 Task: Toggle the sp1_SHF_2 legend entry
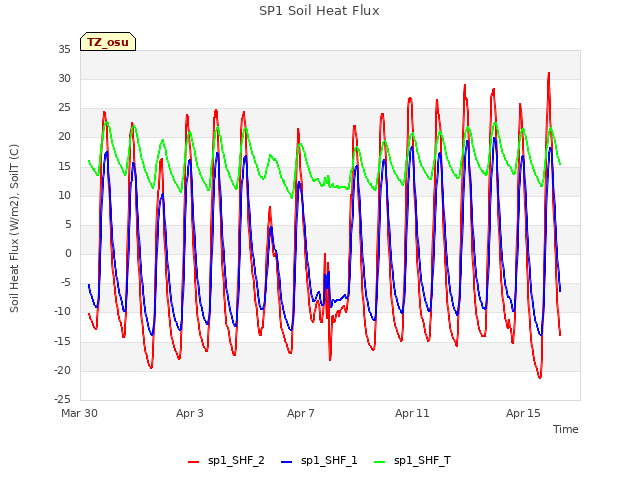coord(226,461)
